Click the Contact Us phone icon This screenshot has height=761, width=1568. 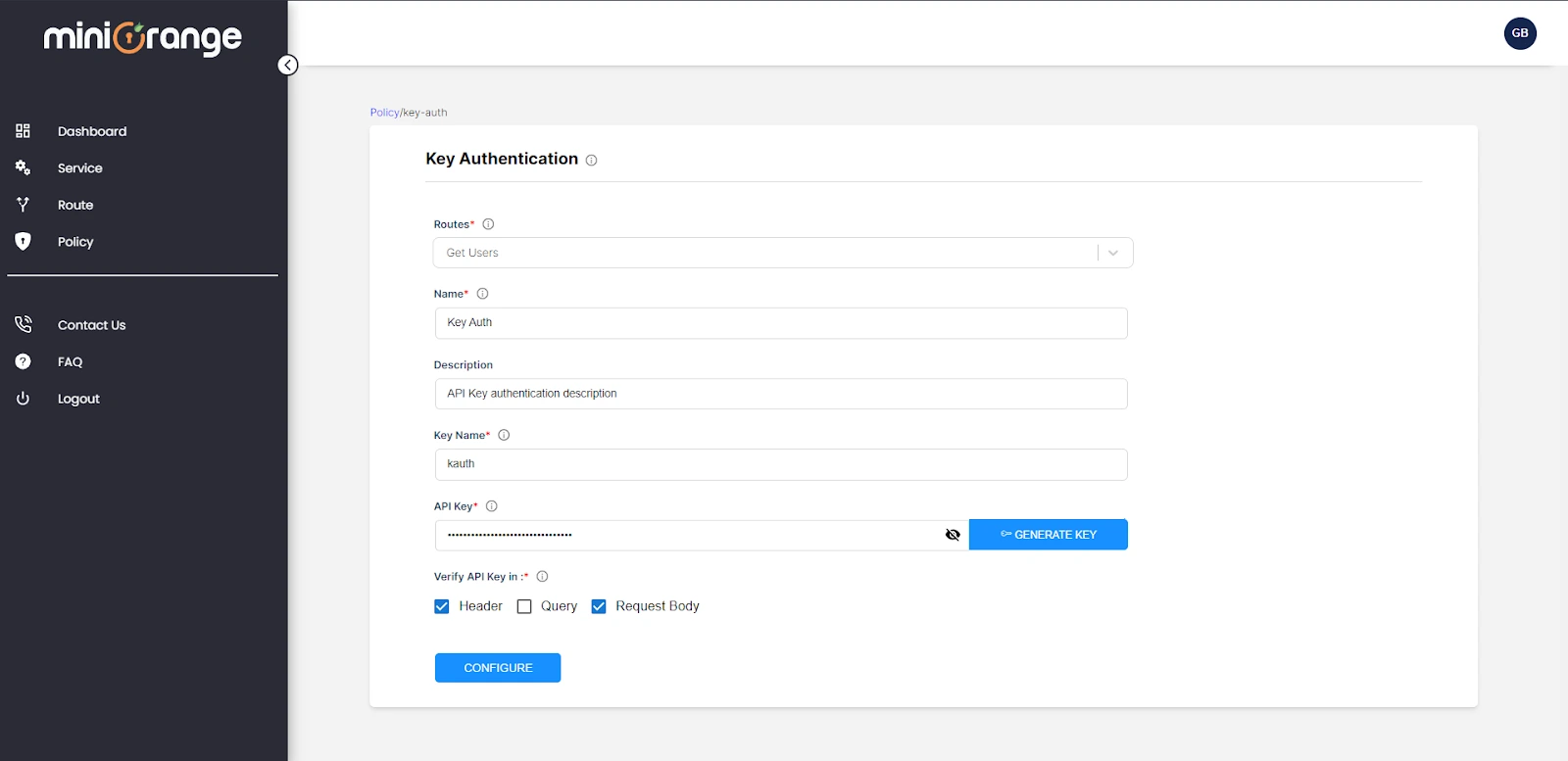(23, 324)
